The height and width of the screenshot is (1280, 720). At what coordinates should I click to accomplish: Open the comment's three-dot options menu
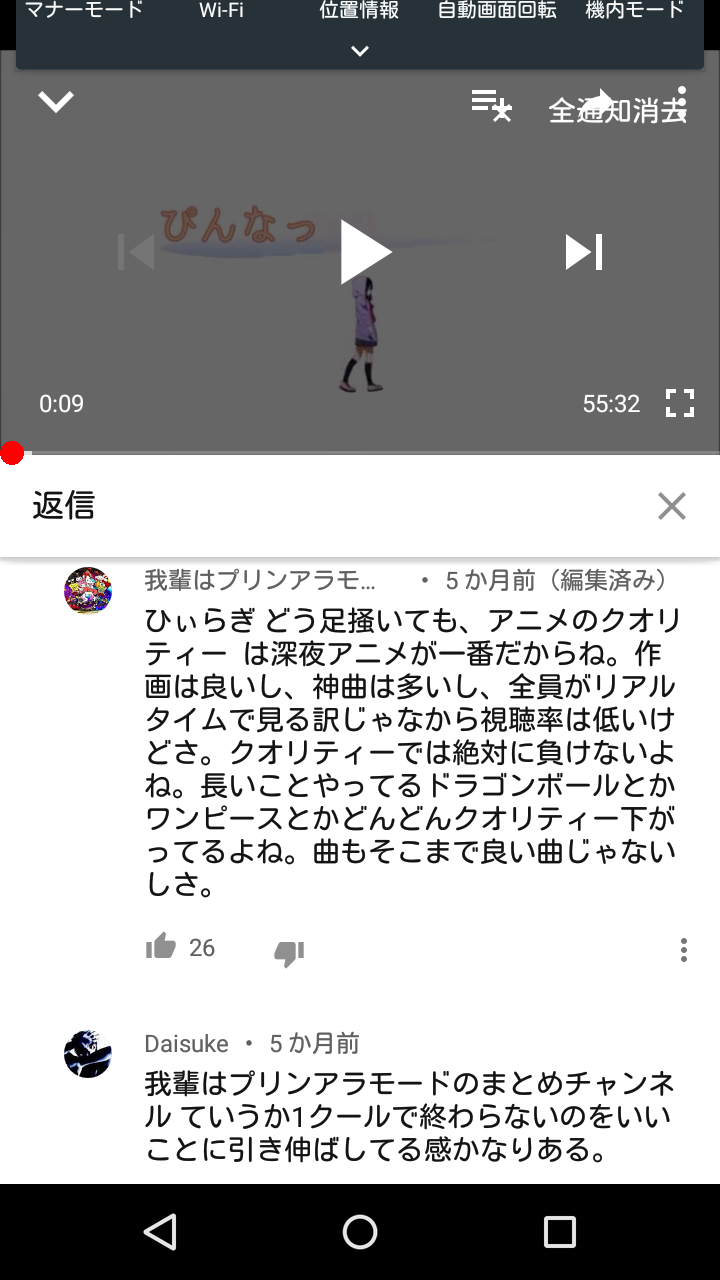(684, 950)
